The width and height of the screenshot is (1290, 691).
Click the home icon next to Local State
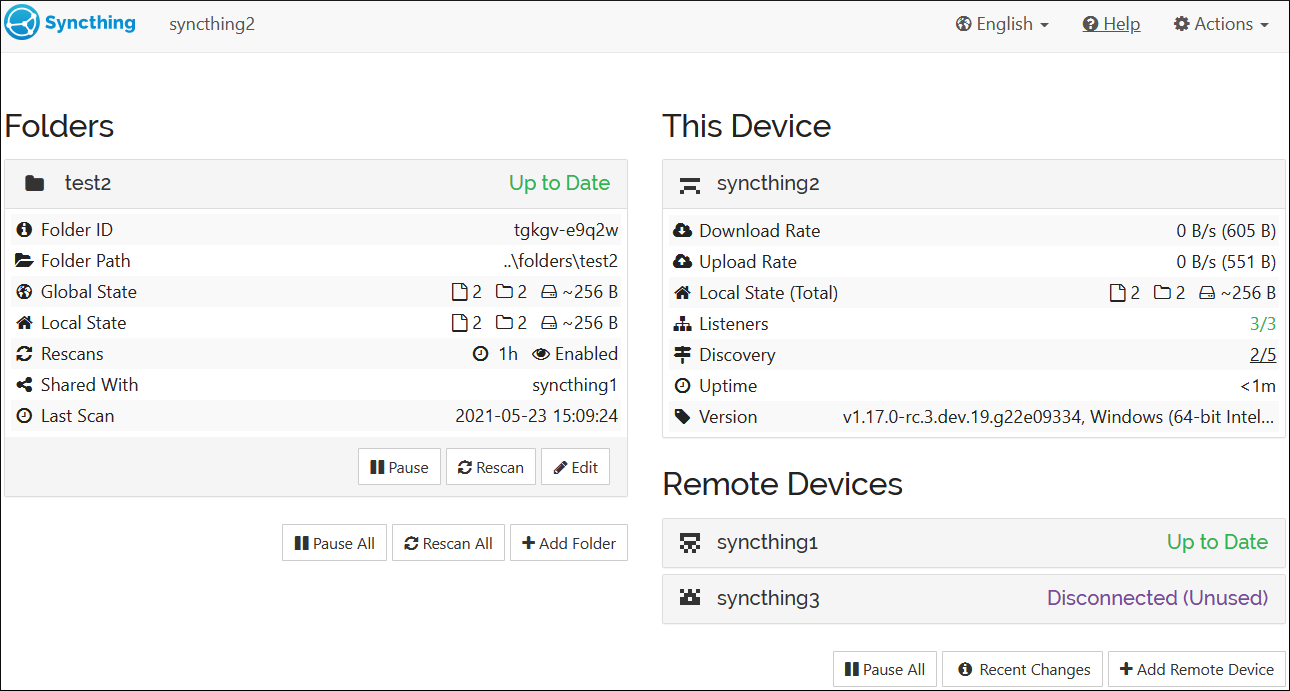pos(25,323)
